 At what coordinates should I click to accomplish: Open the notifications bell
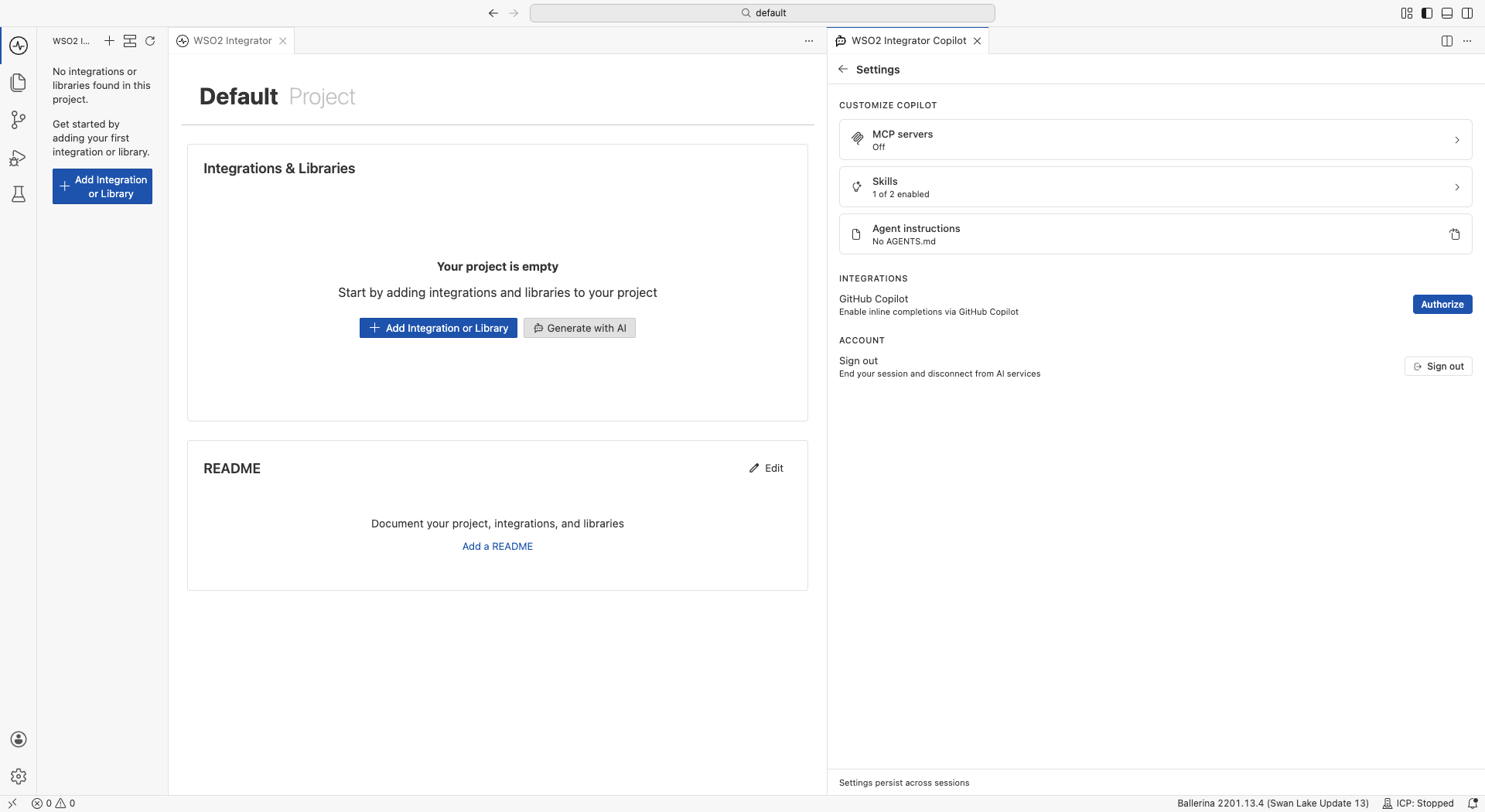pos(1473,803)
